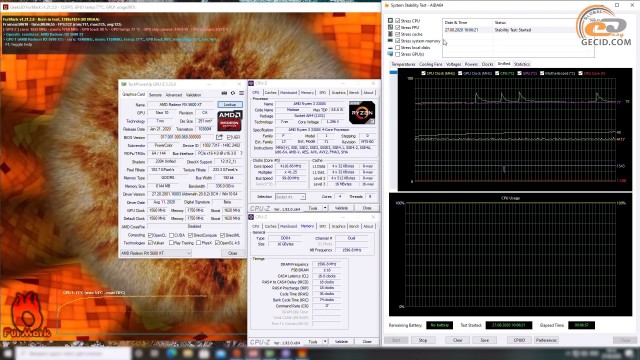Enable the Stress local disks checkbox
This screenshot has width=640, height=360.
click(398, 47)
